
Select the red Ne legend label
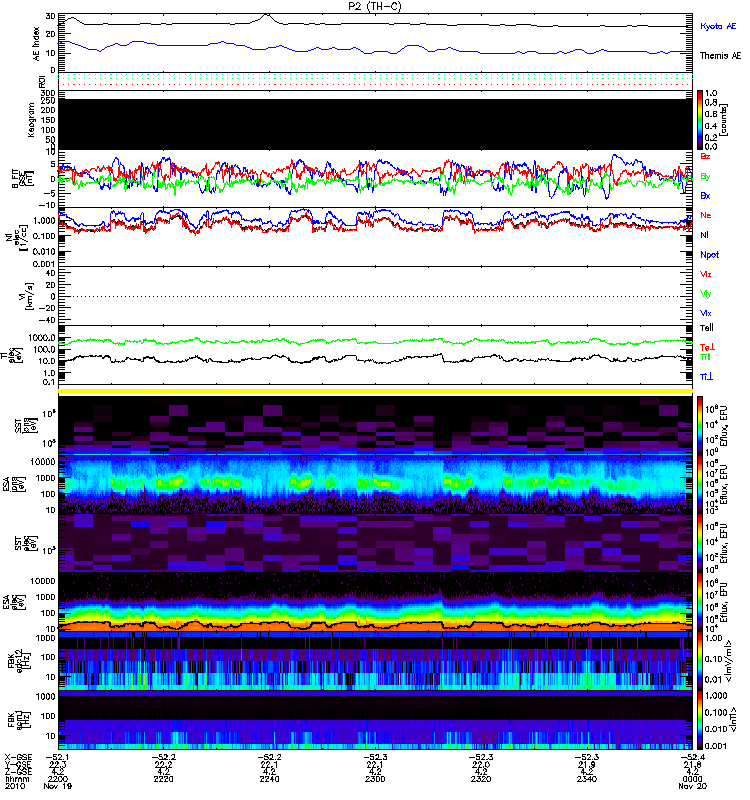point(706,215)
